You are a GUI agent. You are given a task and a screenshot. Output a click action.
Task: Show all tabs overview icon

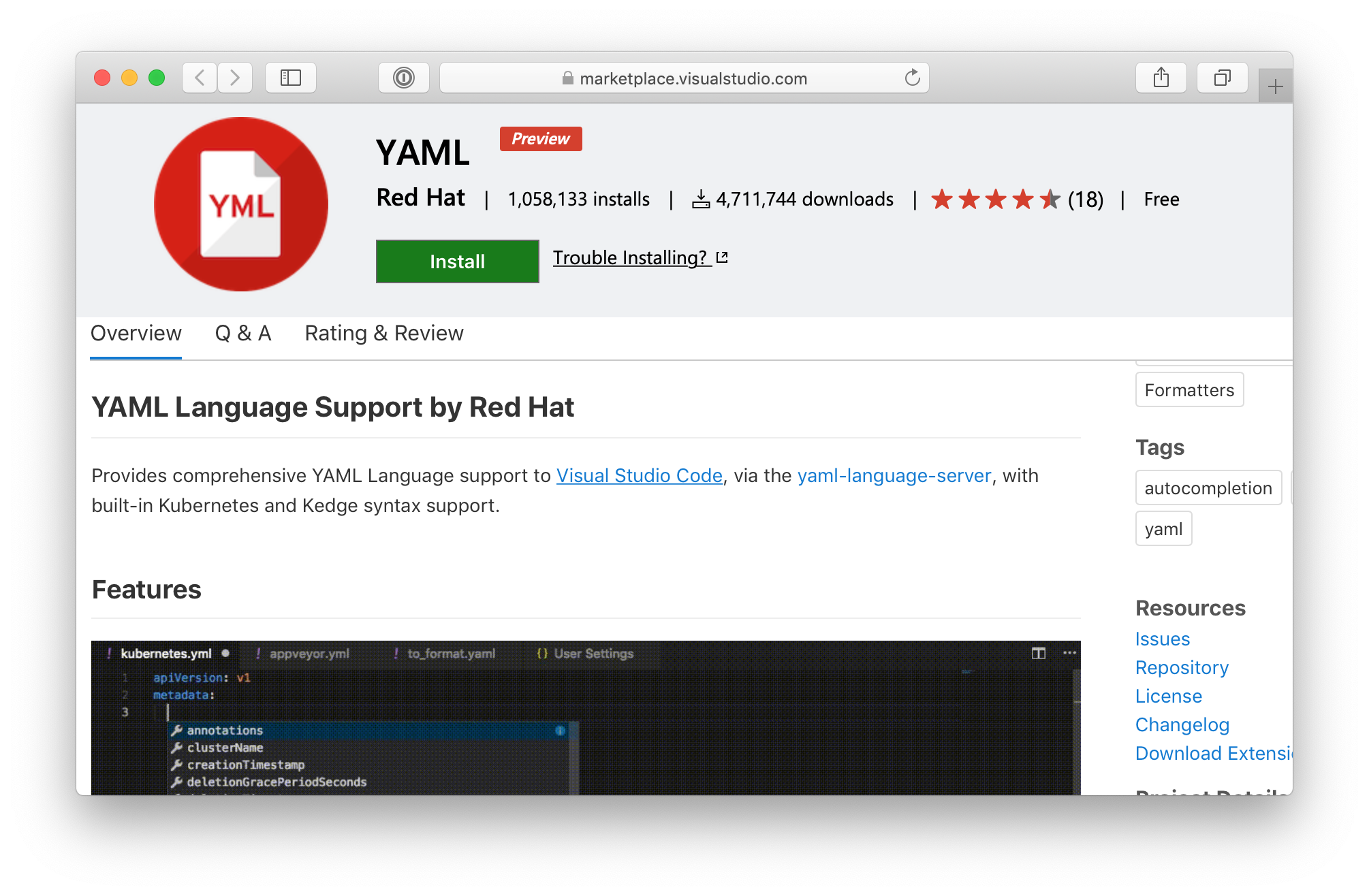coord(1222,78)
